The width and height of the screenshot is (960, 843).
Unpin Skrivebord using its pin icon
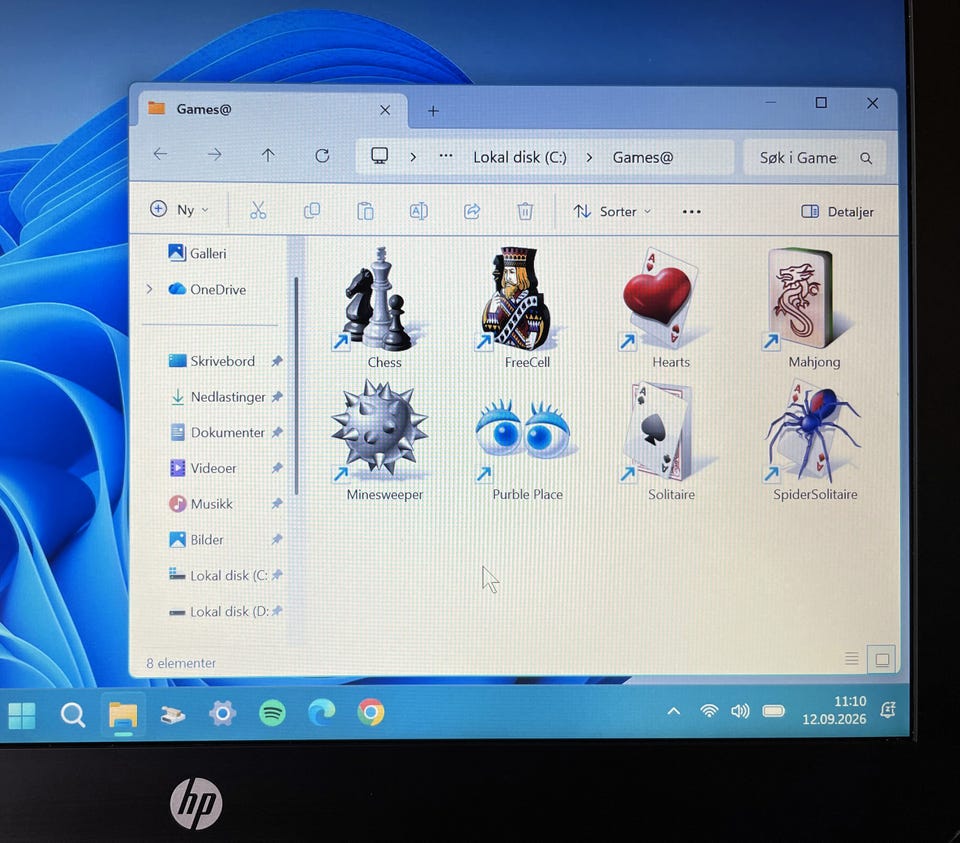click(277, 361)
